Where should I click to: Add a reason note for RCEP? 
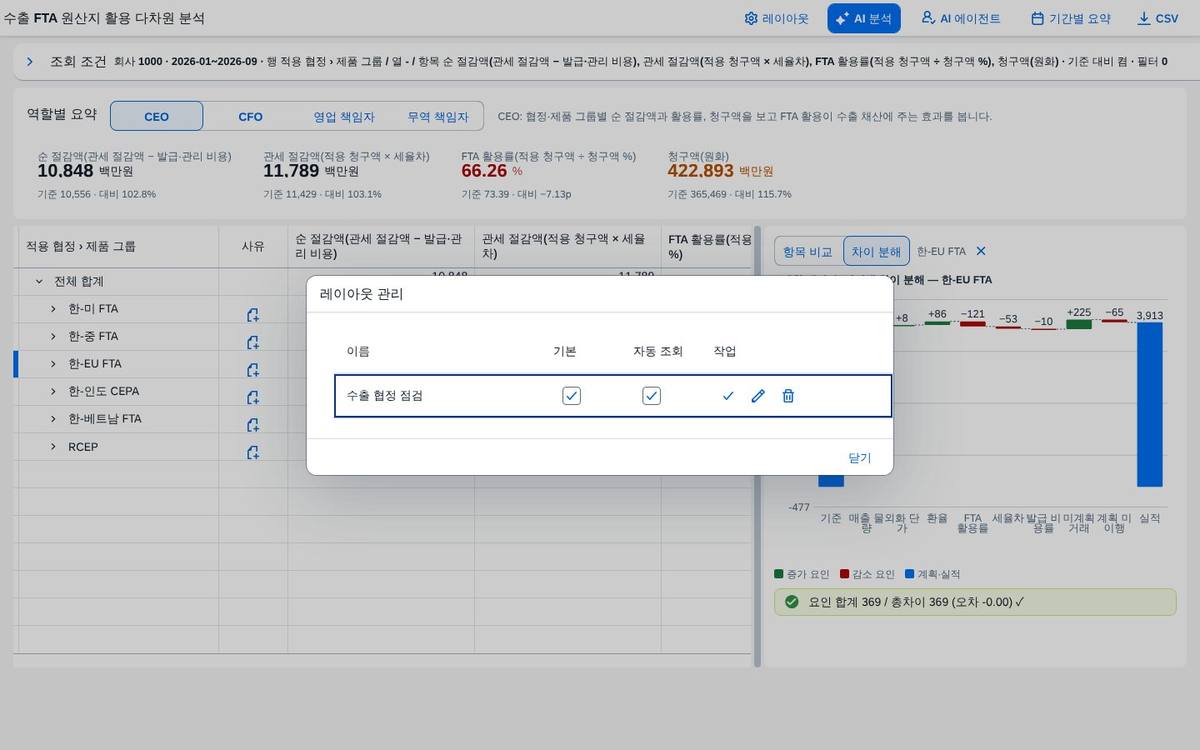[x=253, y=452]
